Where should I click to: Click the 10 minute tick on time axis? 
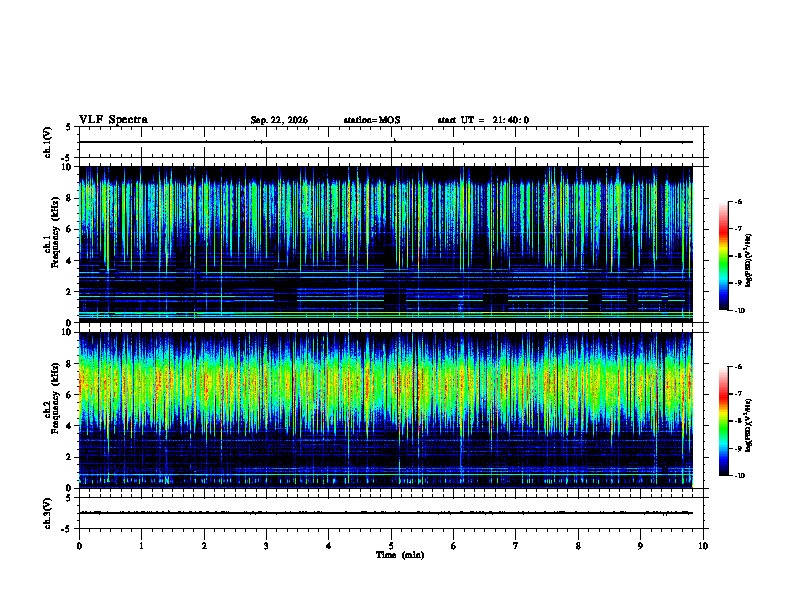point(703,546)
